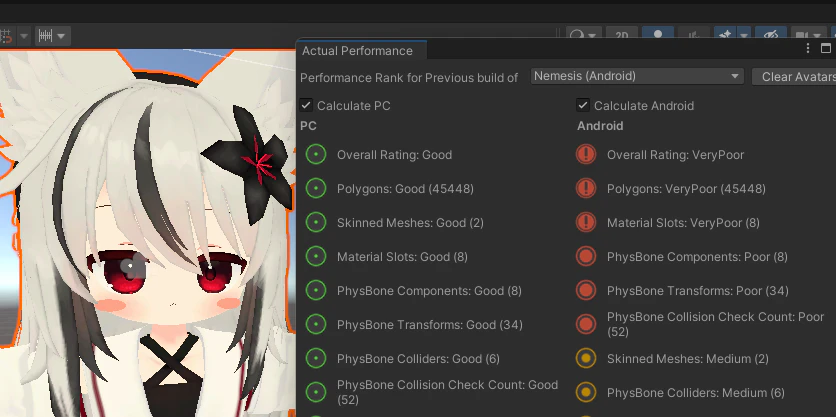
Task: Click the green icon beside Material Slots: Good
Action: coord(316,256)
